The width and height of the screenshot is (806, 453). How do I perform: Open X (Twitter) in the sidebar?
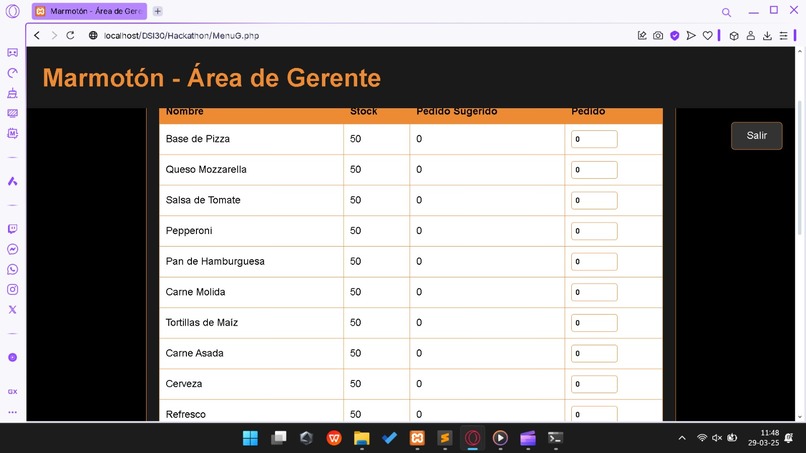pos(12,310)
